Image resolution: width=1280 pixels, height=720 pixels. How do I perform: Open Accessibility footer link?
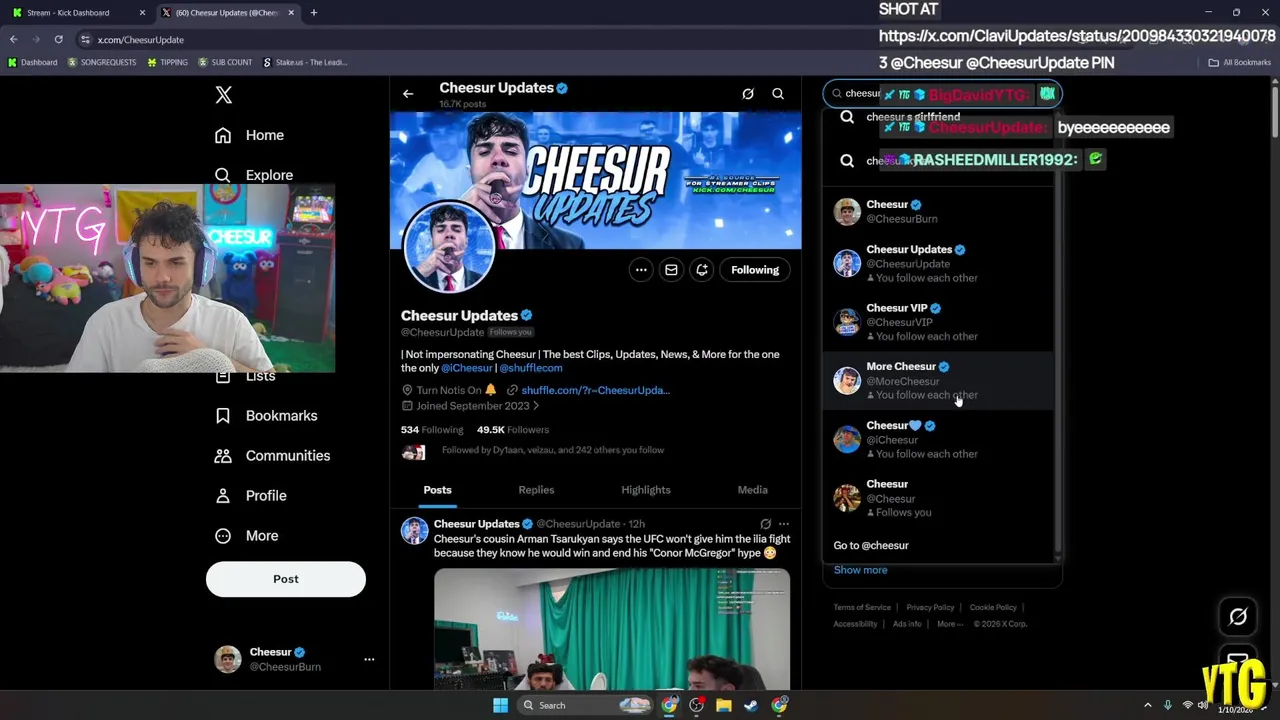tap(855, 624)
